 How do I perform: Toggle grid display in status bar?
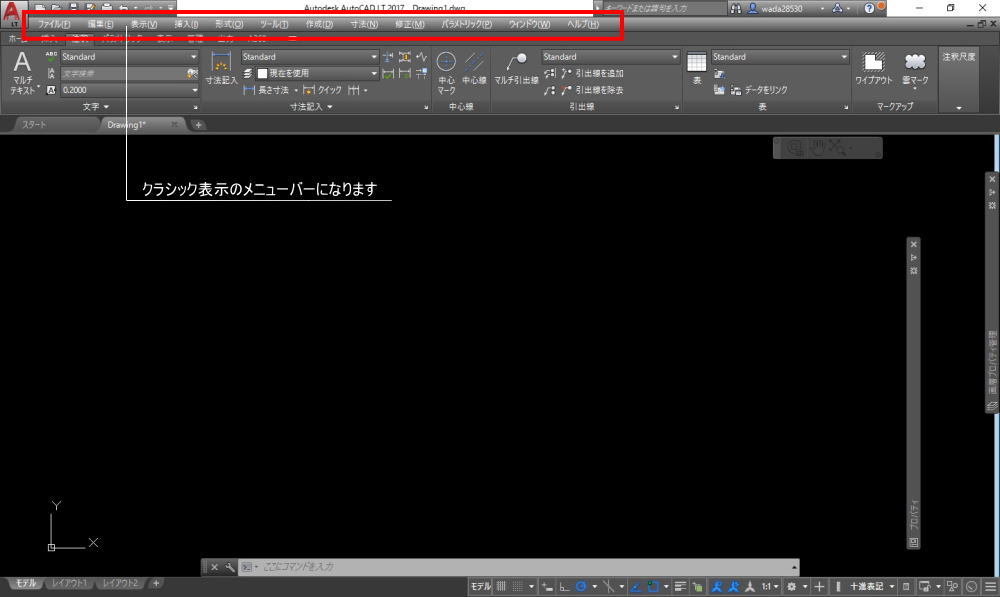tap(501, 587)
